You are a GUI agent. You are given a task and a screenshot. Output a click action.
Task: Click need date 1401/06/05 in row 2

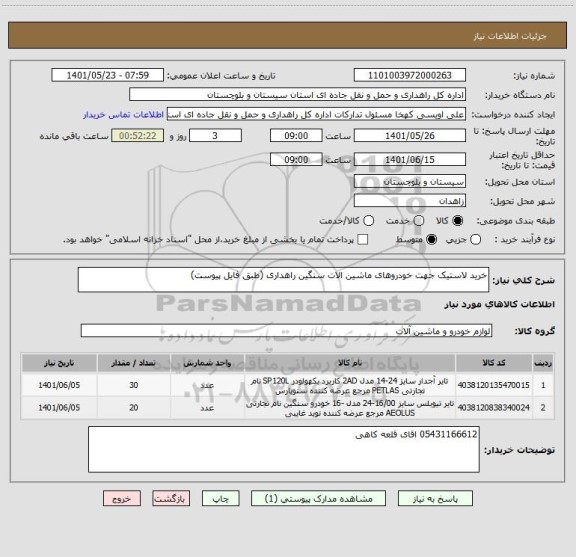pyautogui.click(x=59, y=407)
